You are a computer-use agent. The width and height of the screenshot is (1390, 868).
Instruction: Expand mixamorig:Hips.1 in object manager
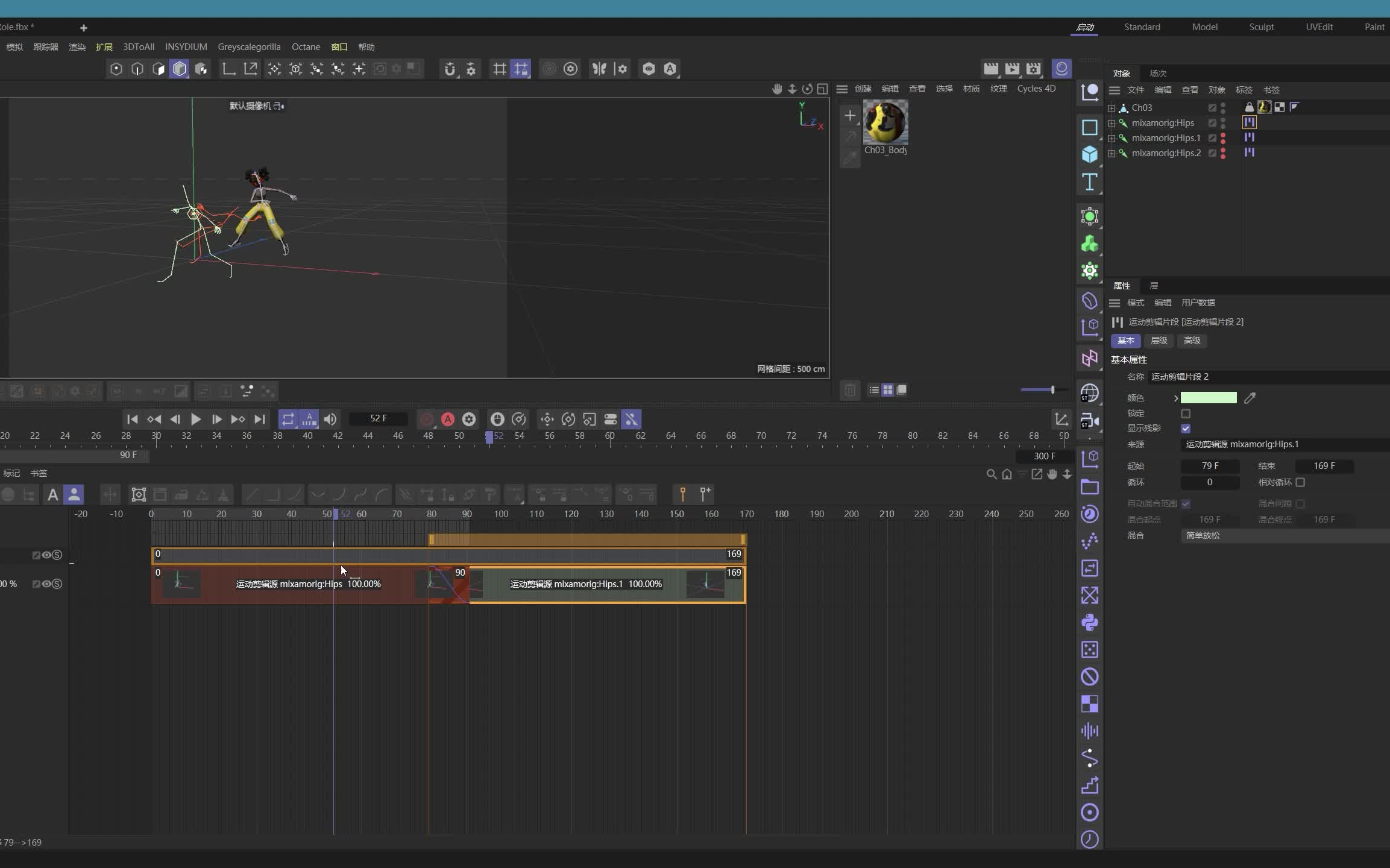pos(1112,138)
